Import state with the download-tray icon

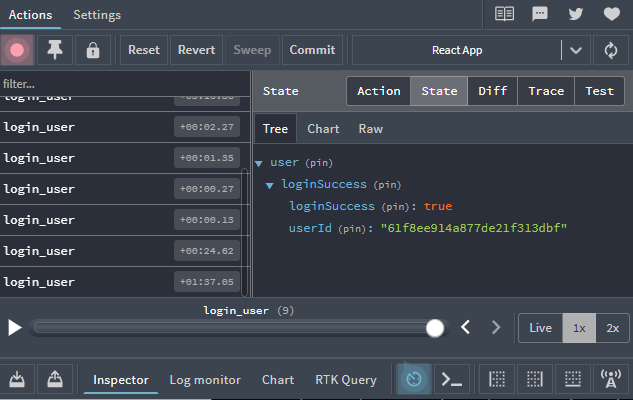point(17,379)
